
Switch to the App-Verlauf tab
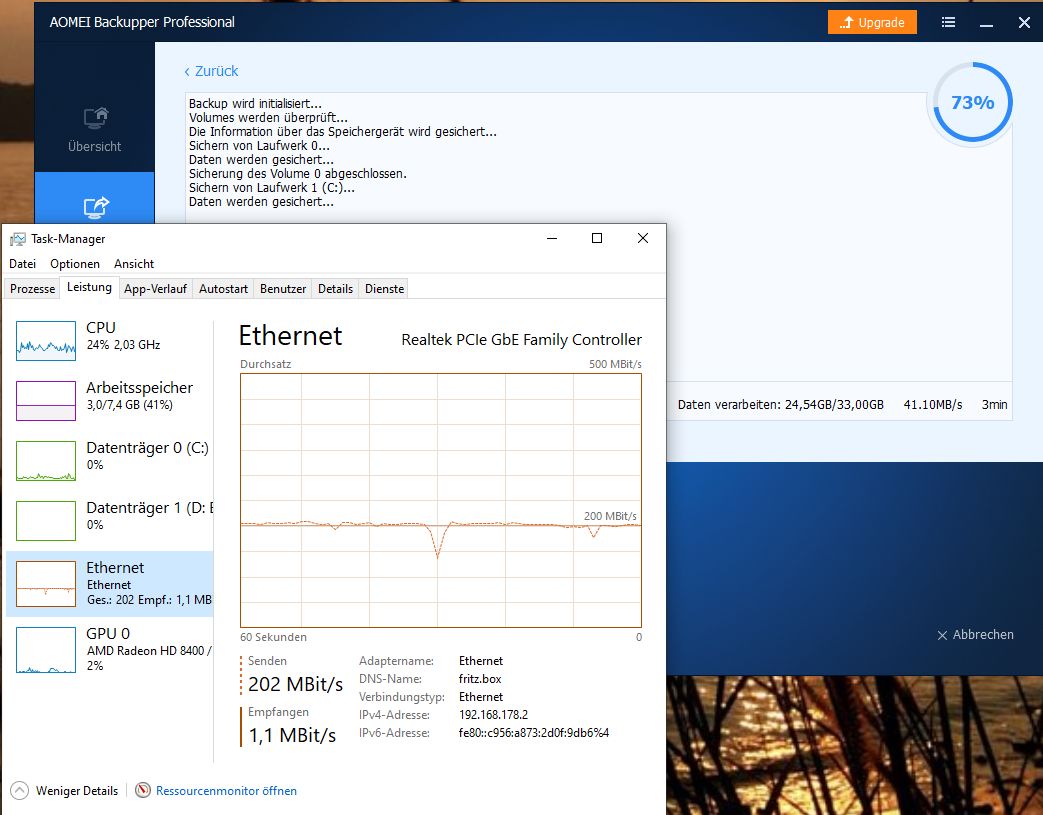[155, 289]
